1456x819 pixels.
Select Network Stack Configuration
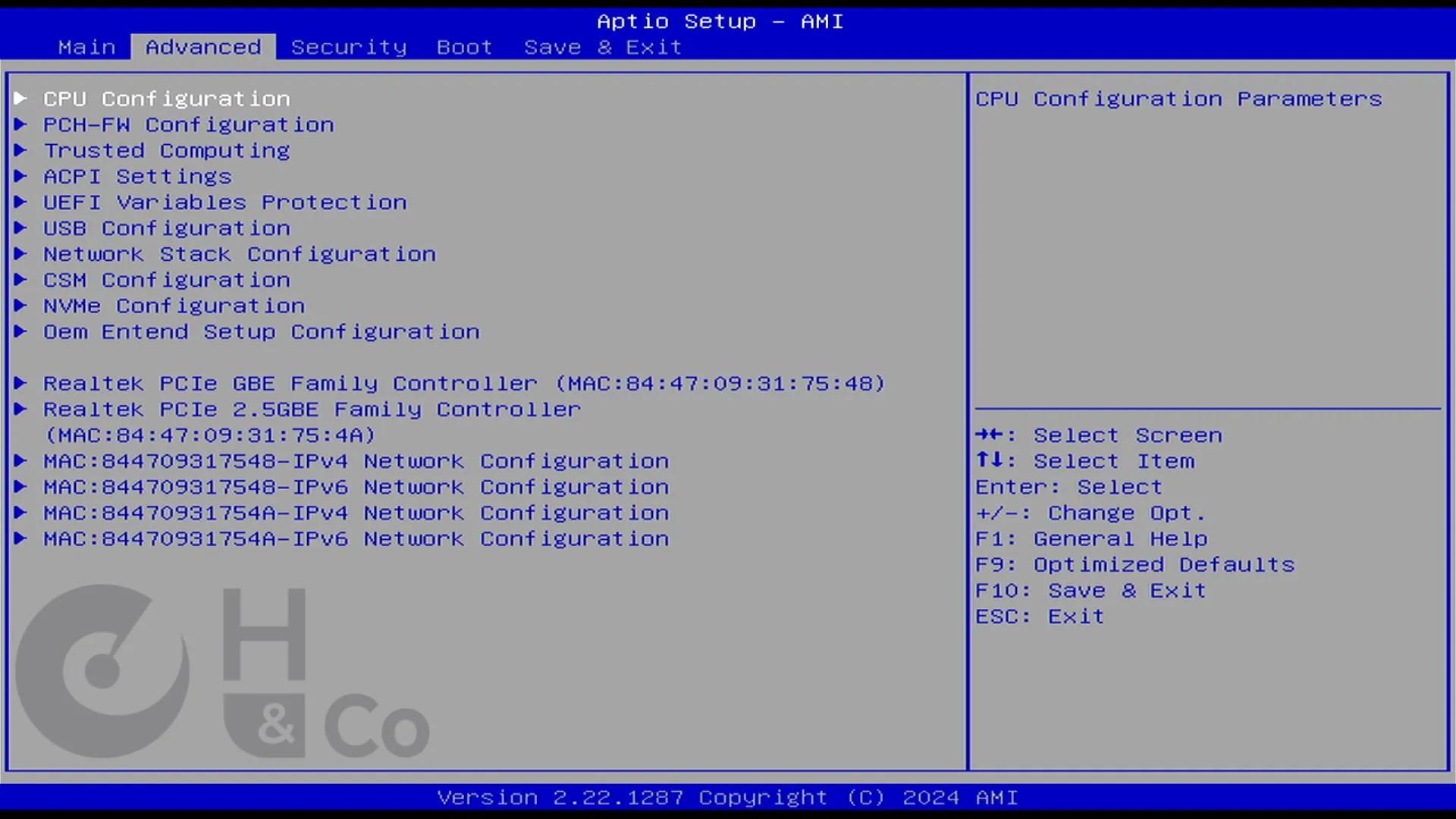coord(239,253)
